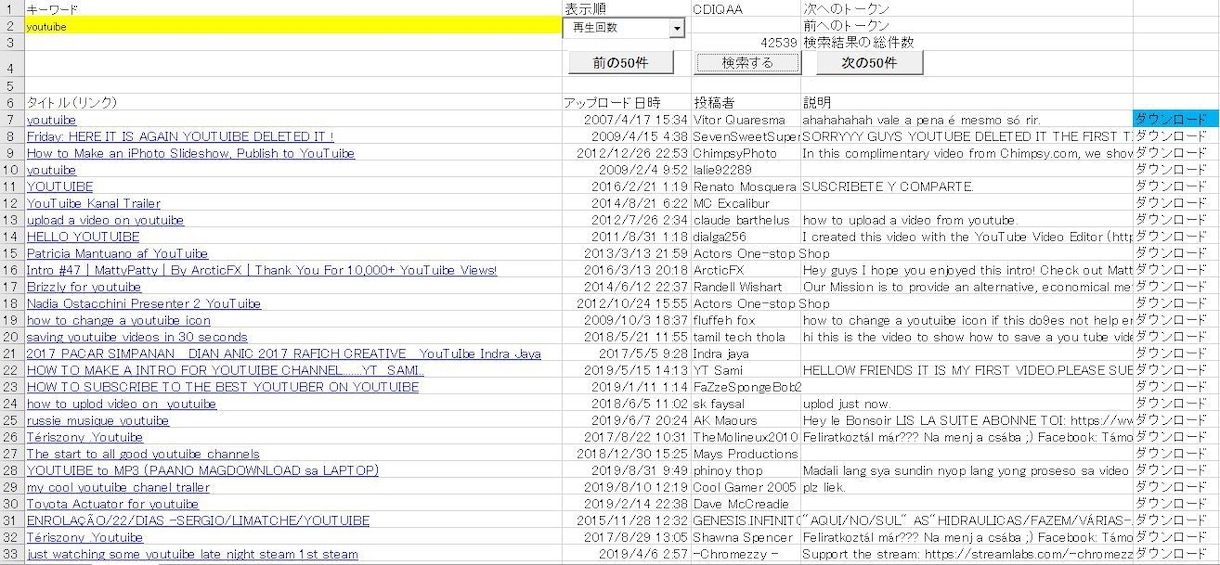The height and width of the screenshot is (565, 1220).
Task: Open 'saving youtuibe videos in 30 seconds' link
Action: (x=137, y=337)
